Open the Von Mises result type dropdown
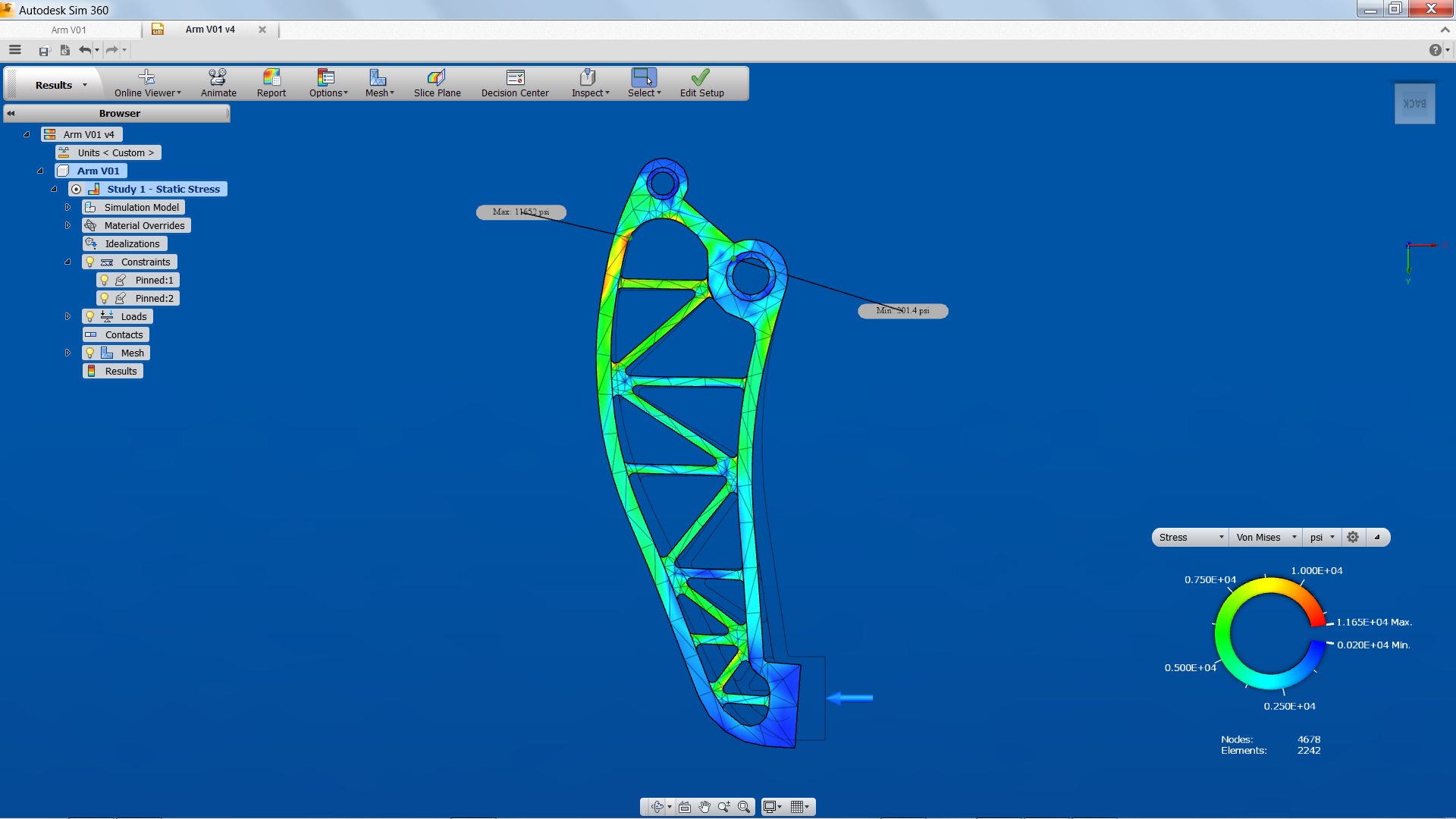 point(1266,538)
